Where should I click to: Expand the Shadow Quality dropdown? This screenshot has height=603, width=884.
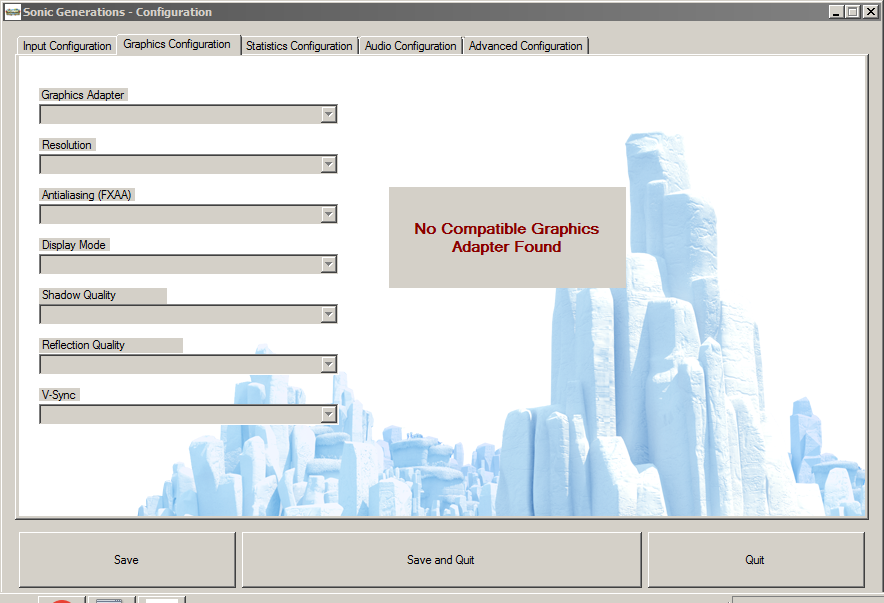[x=188, y=314]
